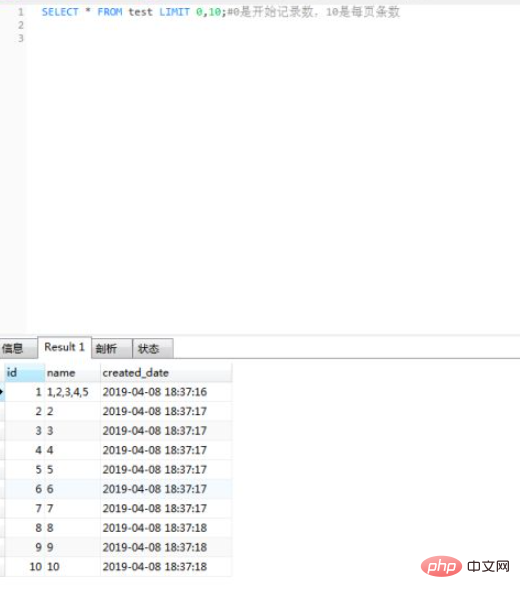Click the id column header
Screen dimensions: 520x599
[24, 372]
